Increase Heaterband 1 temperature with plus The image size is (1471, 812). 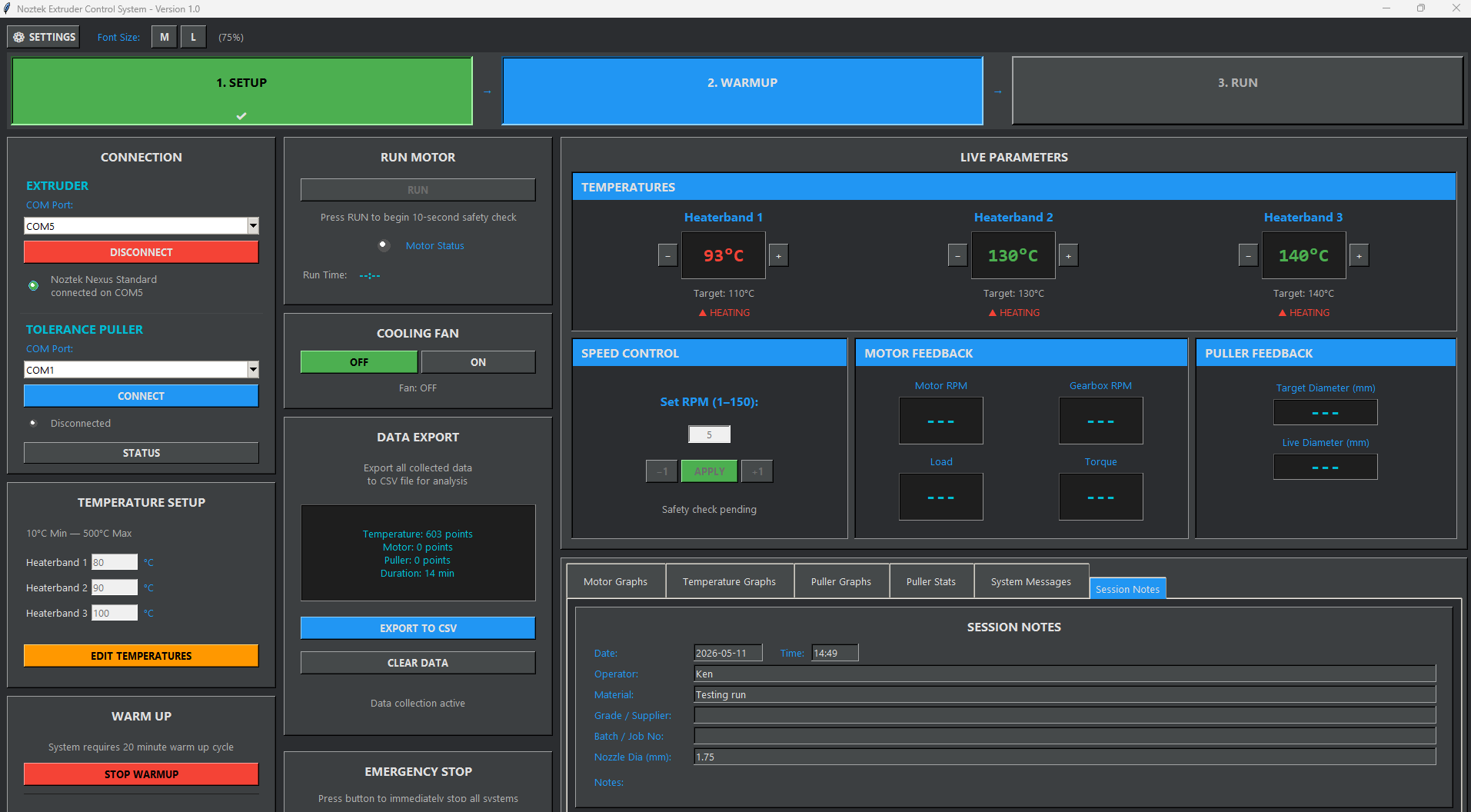coord(778,255)
